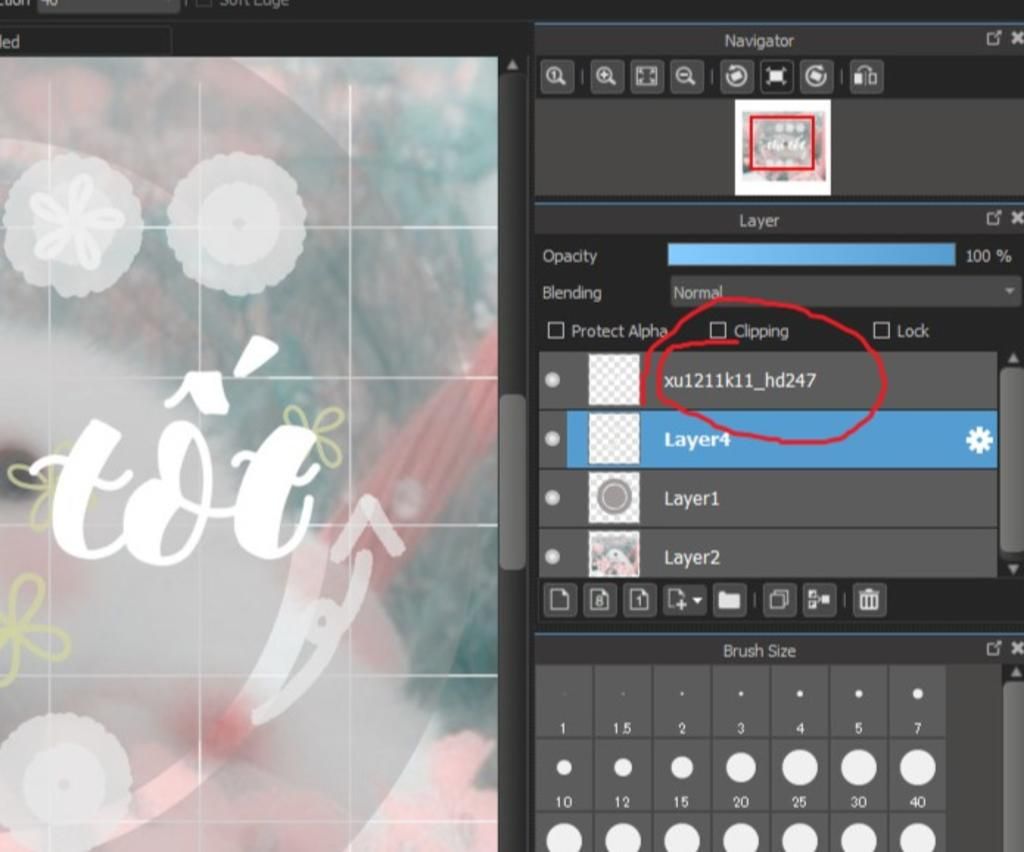Hide Layer4 visibility dot
Viewport: 1024px width, 852px height.
pyautogui.click(x=552, y=439)
